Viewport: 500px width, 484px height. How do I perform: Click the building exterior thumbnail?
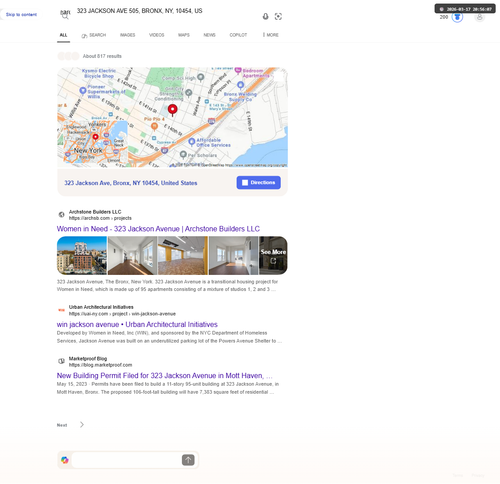click(82, 255)
